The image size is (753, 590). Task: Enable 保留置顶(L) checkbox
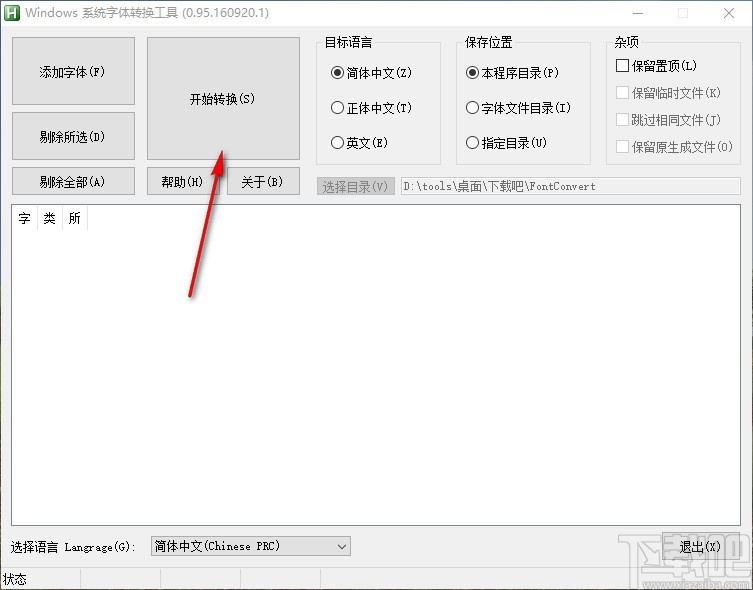(x=656, y=65)
